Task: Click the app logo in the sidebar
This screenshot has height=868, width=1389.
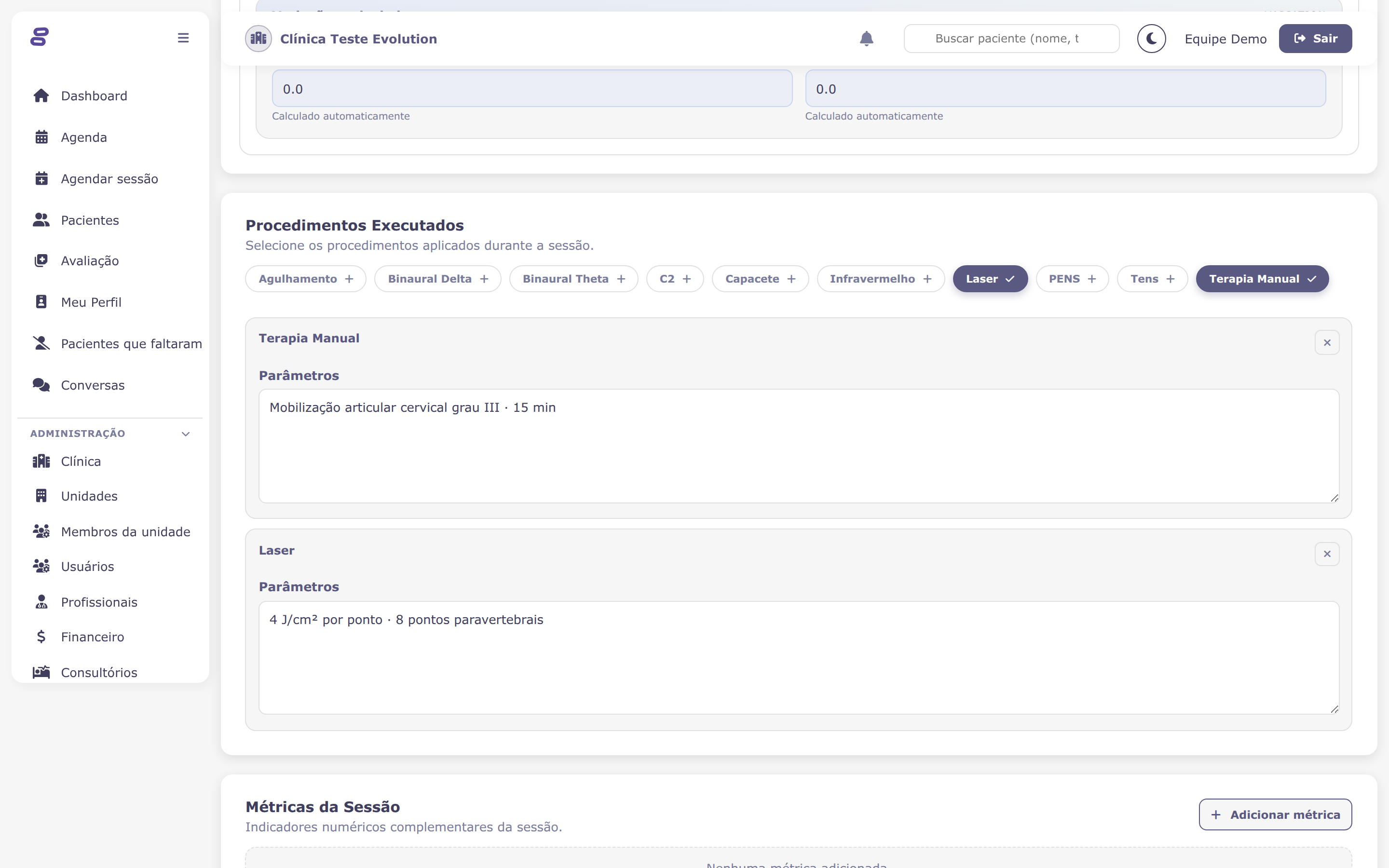Action: [40, 37]
